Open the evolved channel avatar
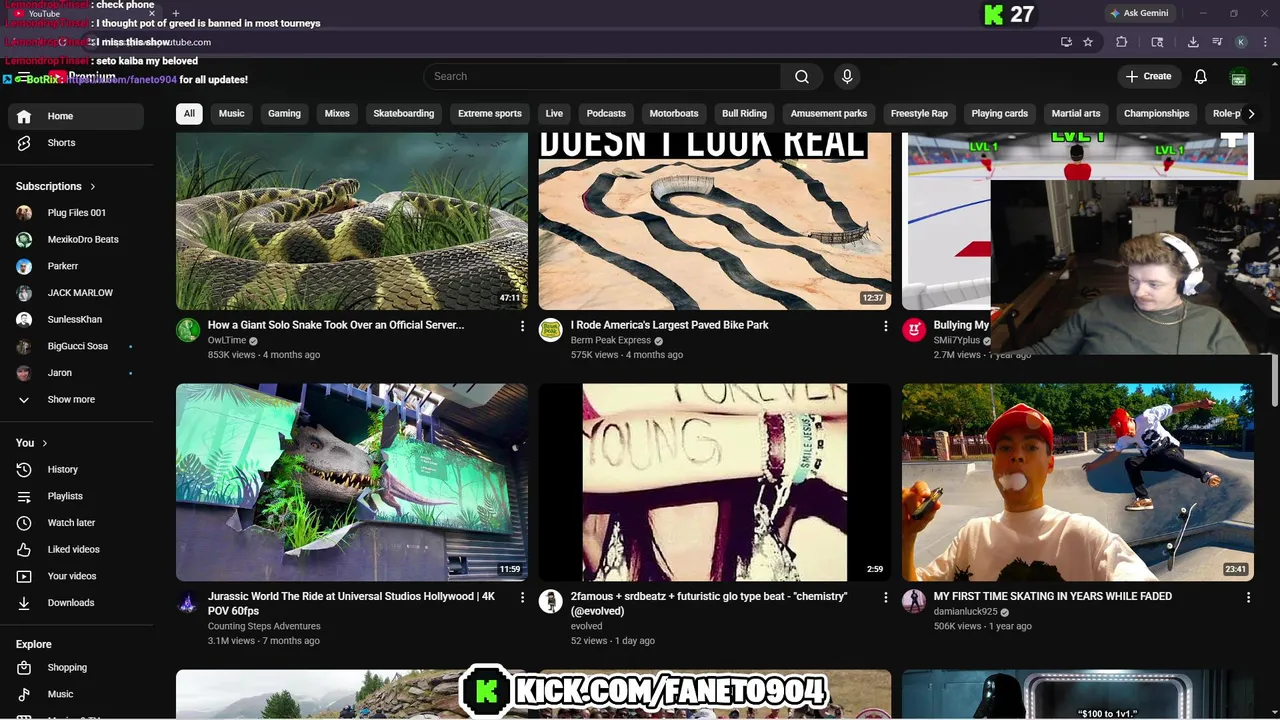 click(551, 602)
